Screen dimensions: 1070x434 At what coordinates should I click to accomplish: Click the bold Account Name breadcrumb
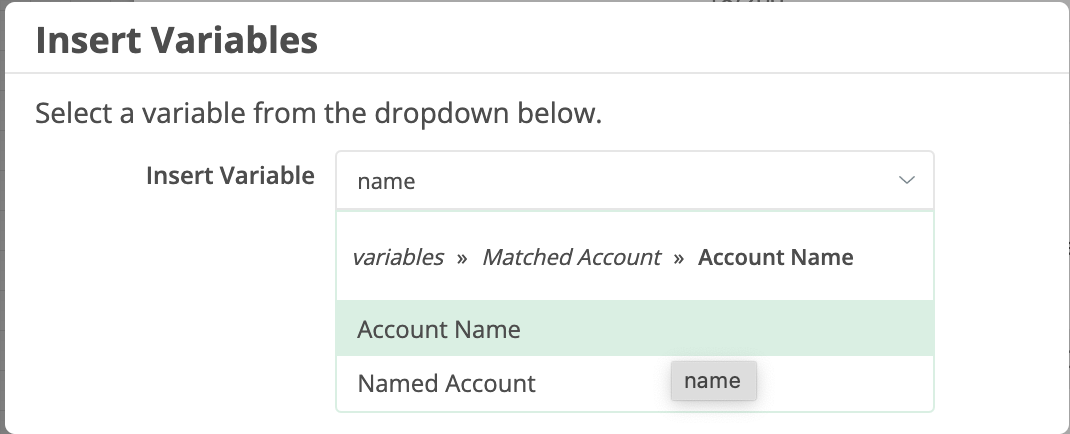point(775,258)
